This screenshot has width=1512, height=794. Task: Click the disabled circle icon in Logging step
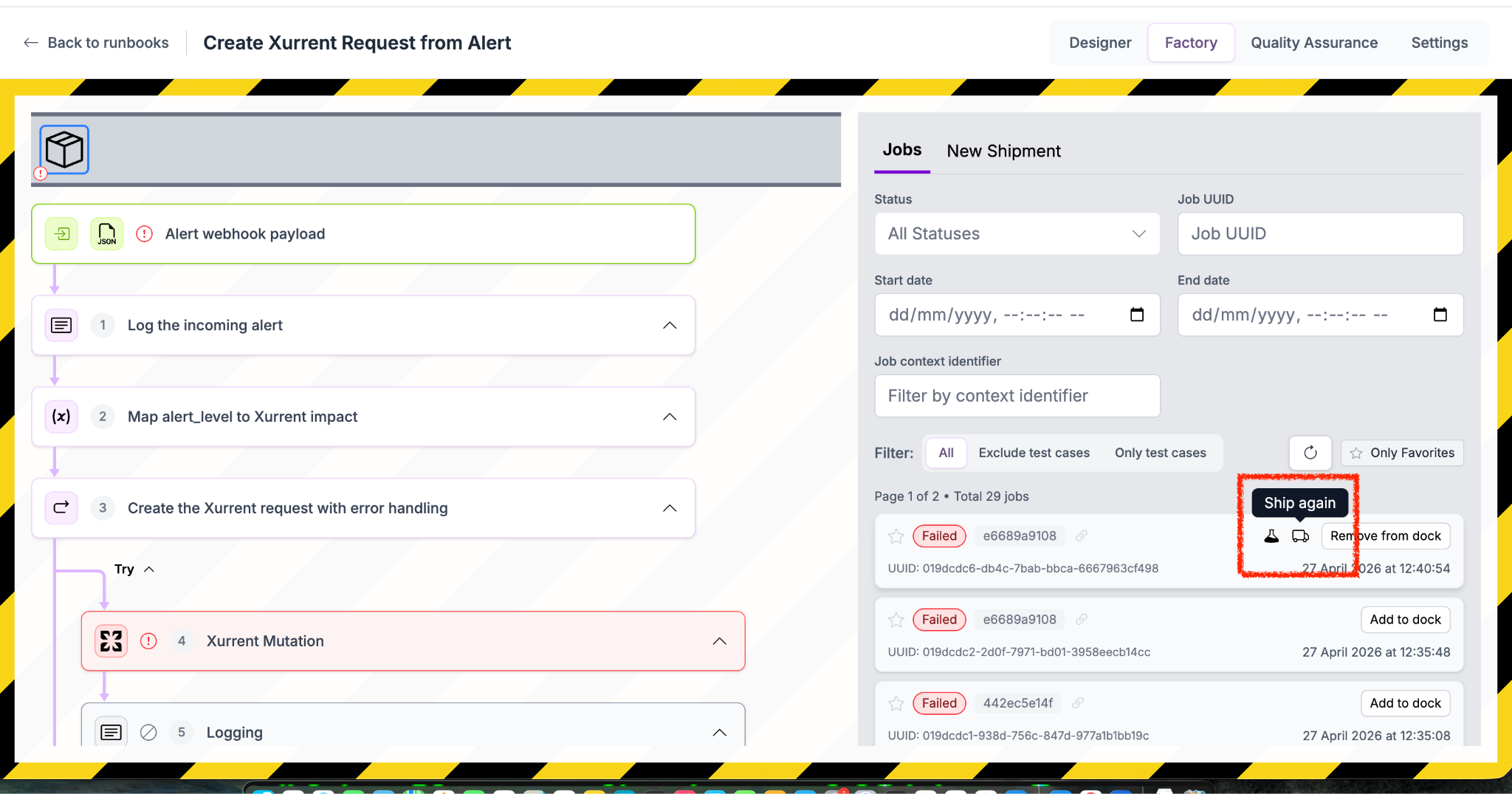click(148, 732)
